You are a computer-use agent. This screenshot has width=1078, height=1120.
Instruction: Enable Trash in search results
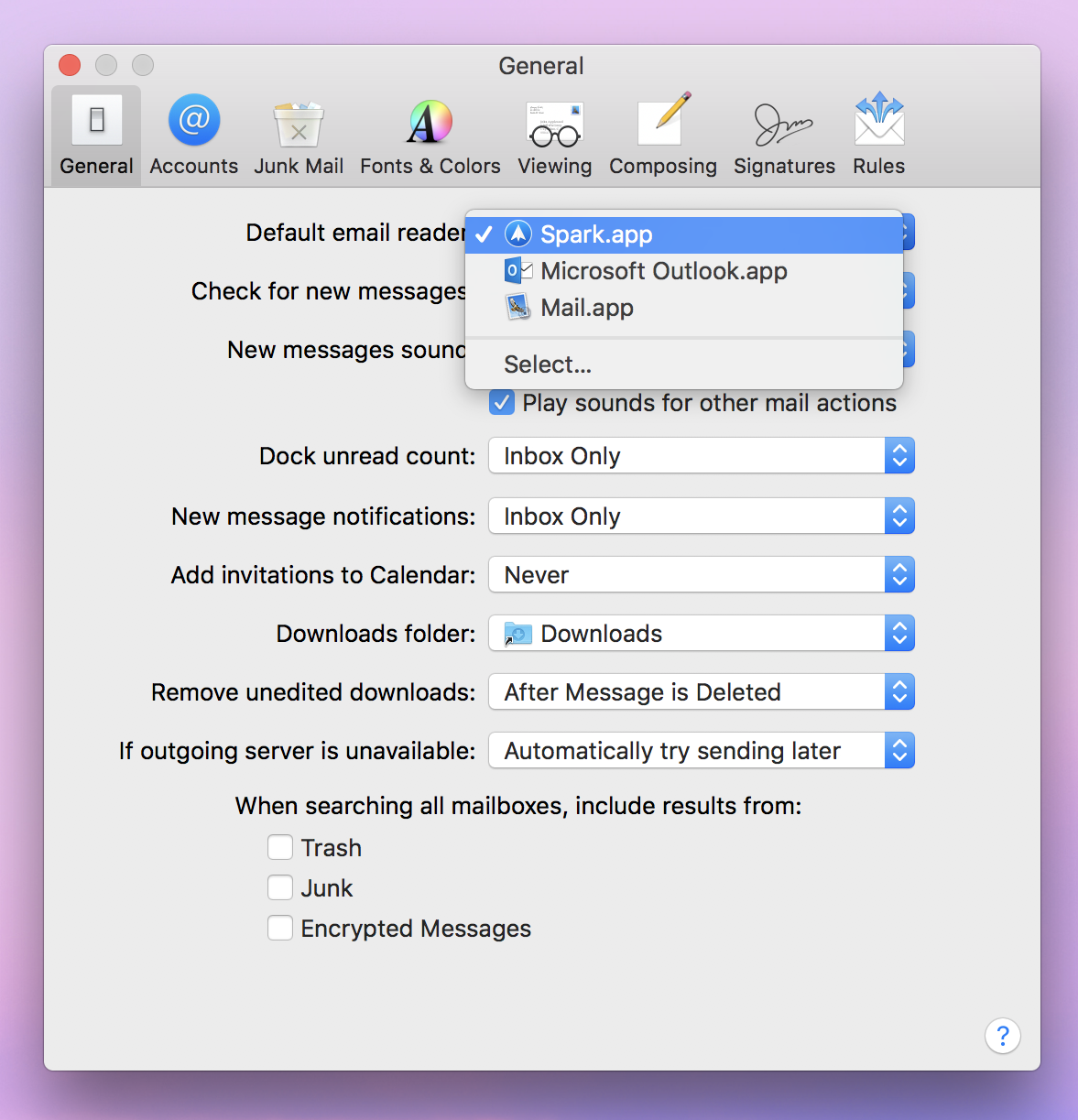(x=280, y=847)
